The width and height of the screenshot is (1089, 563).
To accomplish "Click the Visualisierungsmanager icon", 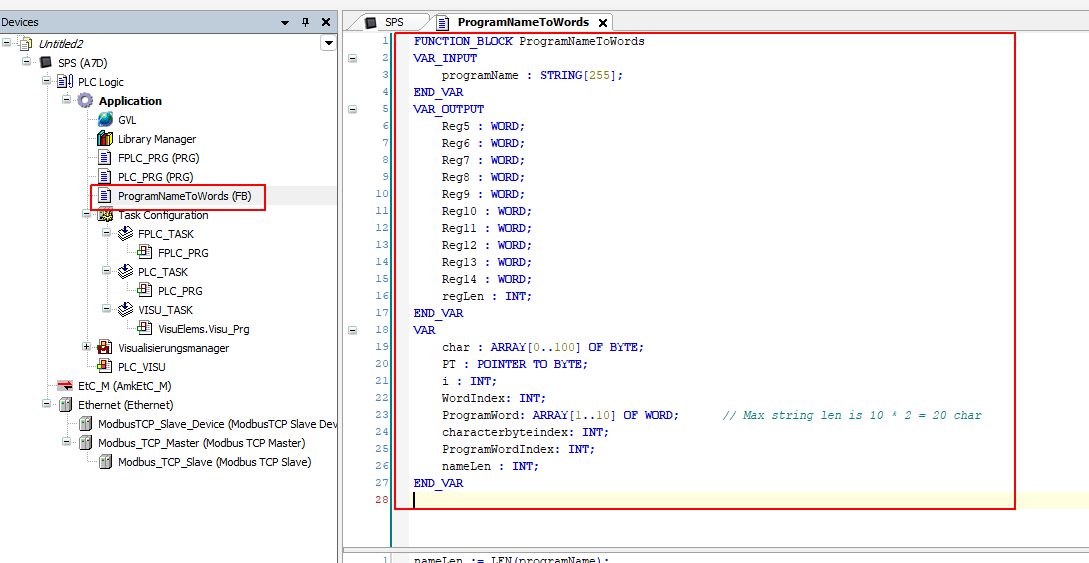I will 106,348.
